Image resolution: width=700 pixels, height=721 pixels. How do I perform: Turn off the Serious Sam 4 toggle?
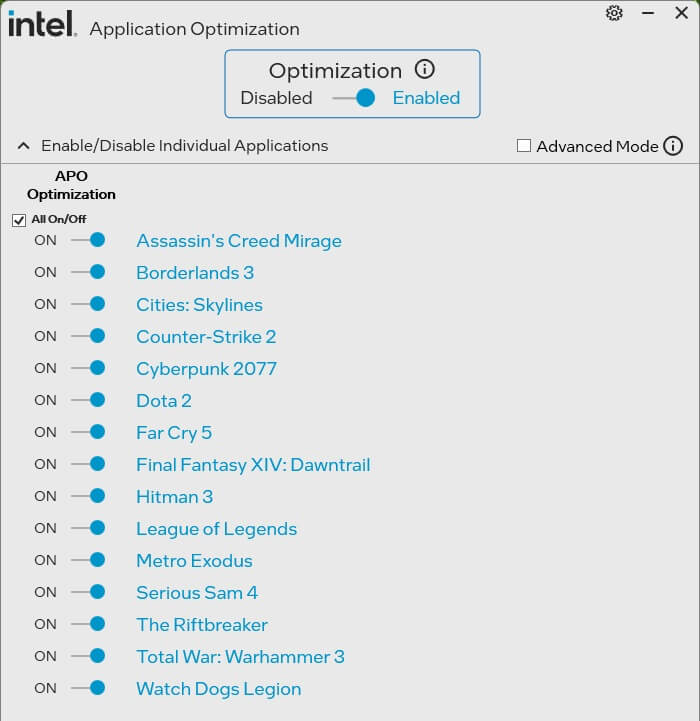click(x=88, y=592)
